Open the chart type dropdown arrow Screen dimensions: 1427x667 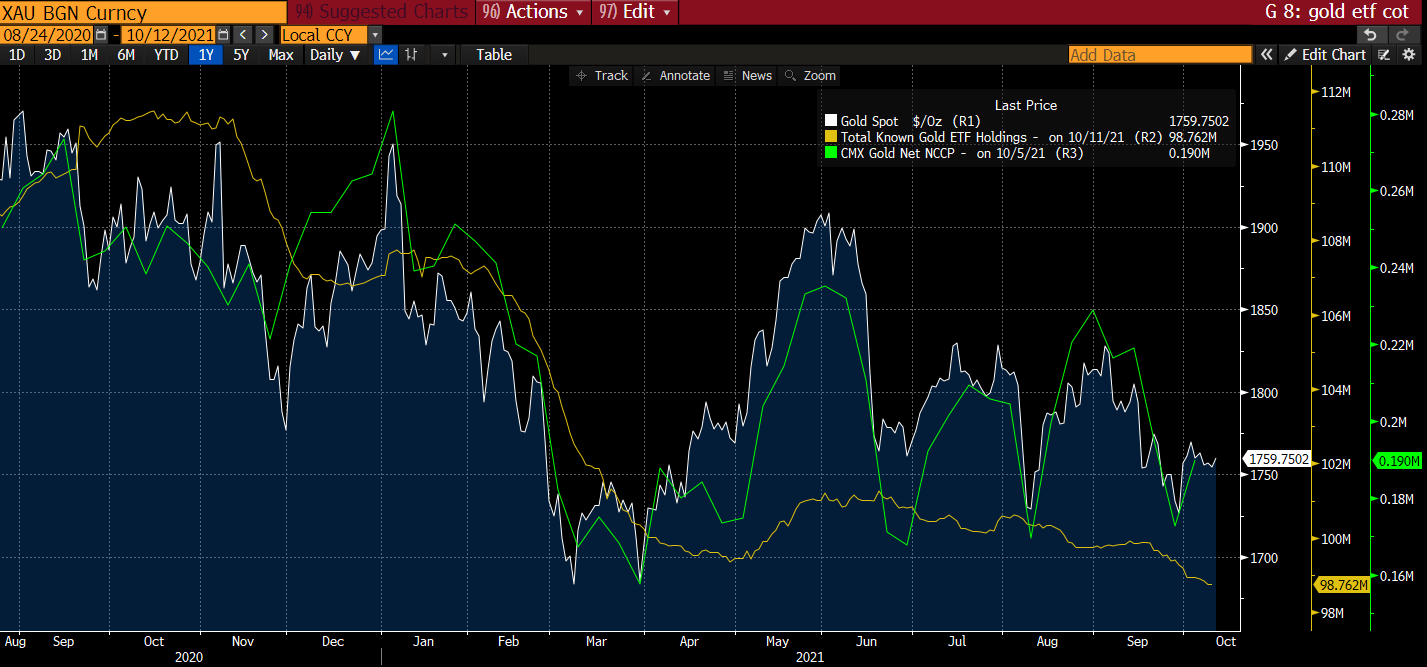pos(443,55)
